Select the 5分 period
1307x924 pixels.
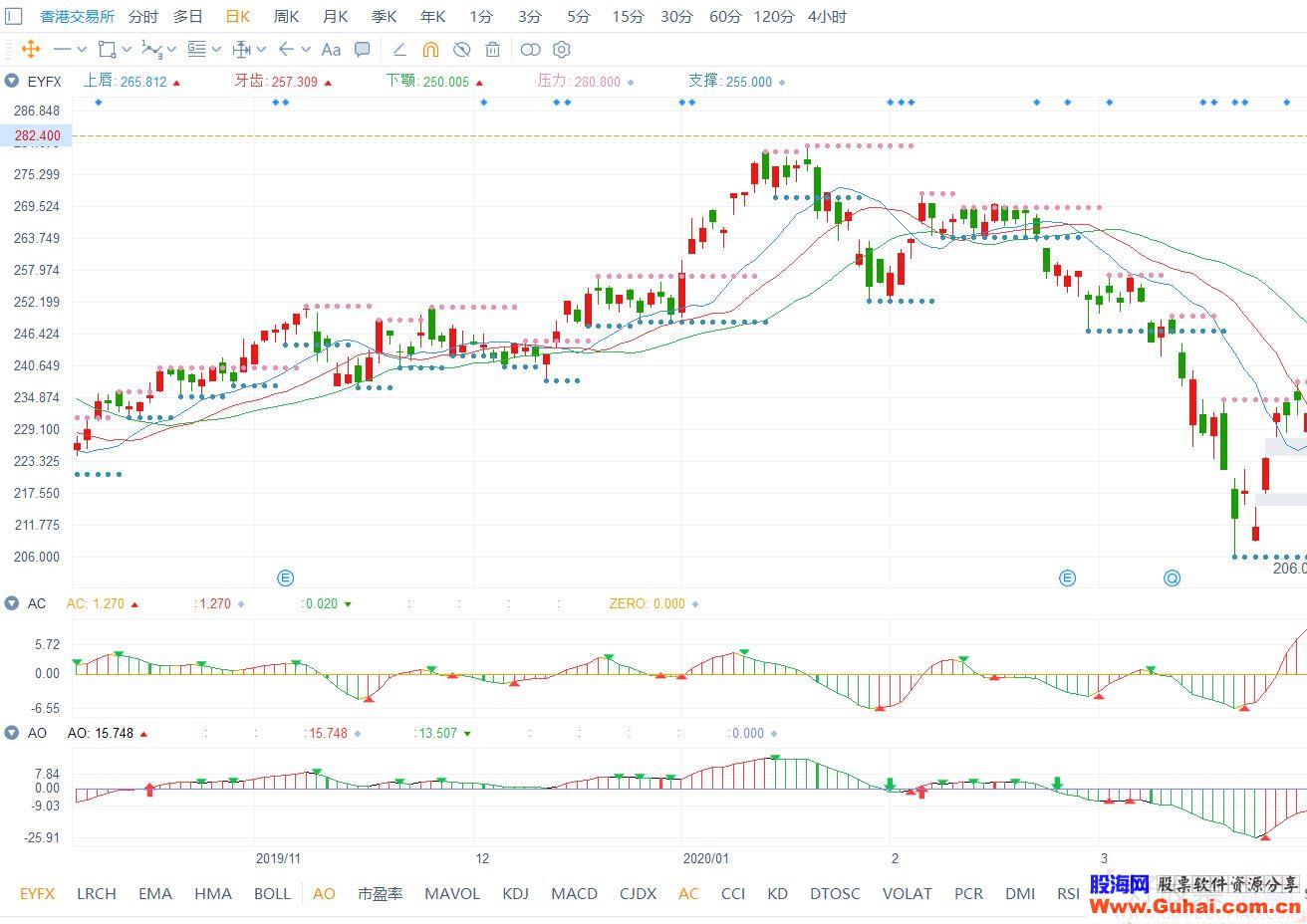(578, 16)
